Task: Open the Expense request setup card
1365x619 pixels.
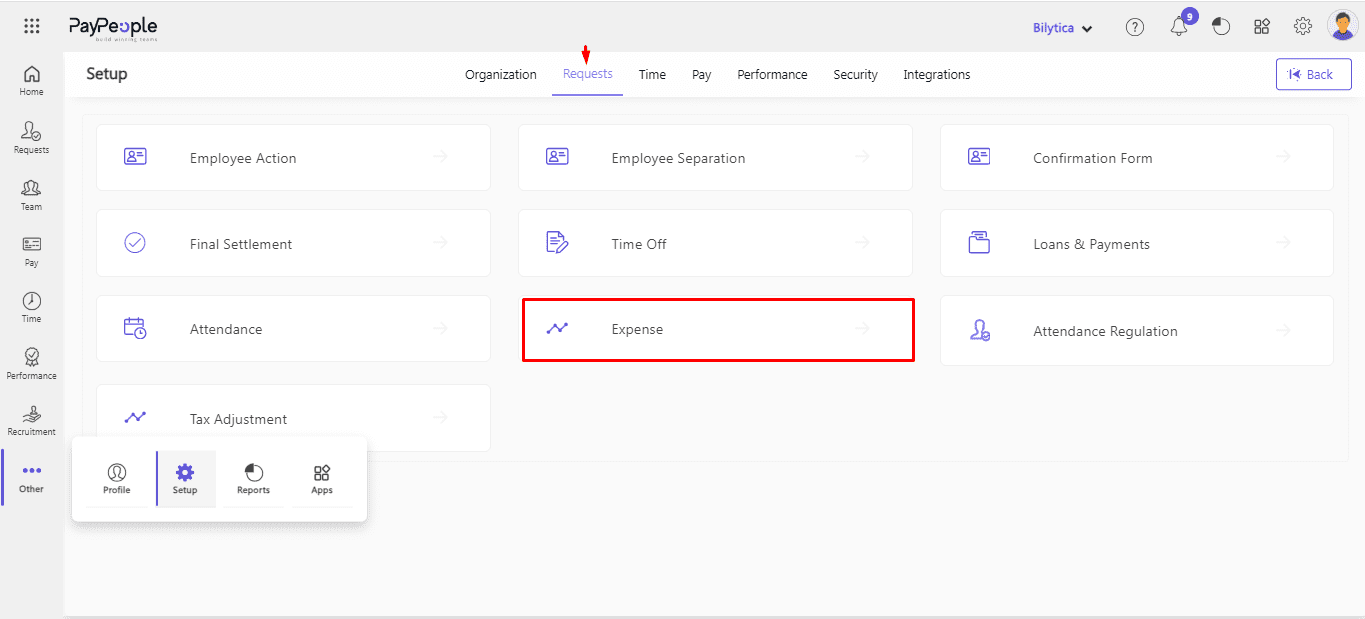Action: pyautogui.click(x=717, y=329)
